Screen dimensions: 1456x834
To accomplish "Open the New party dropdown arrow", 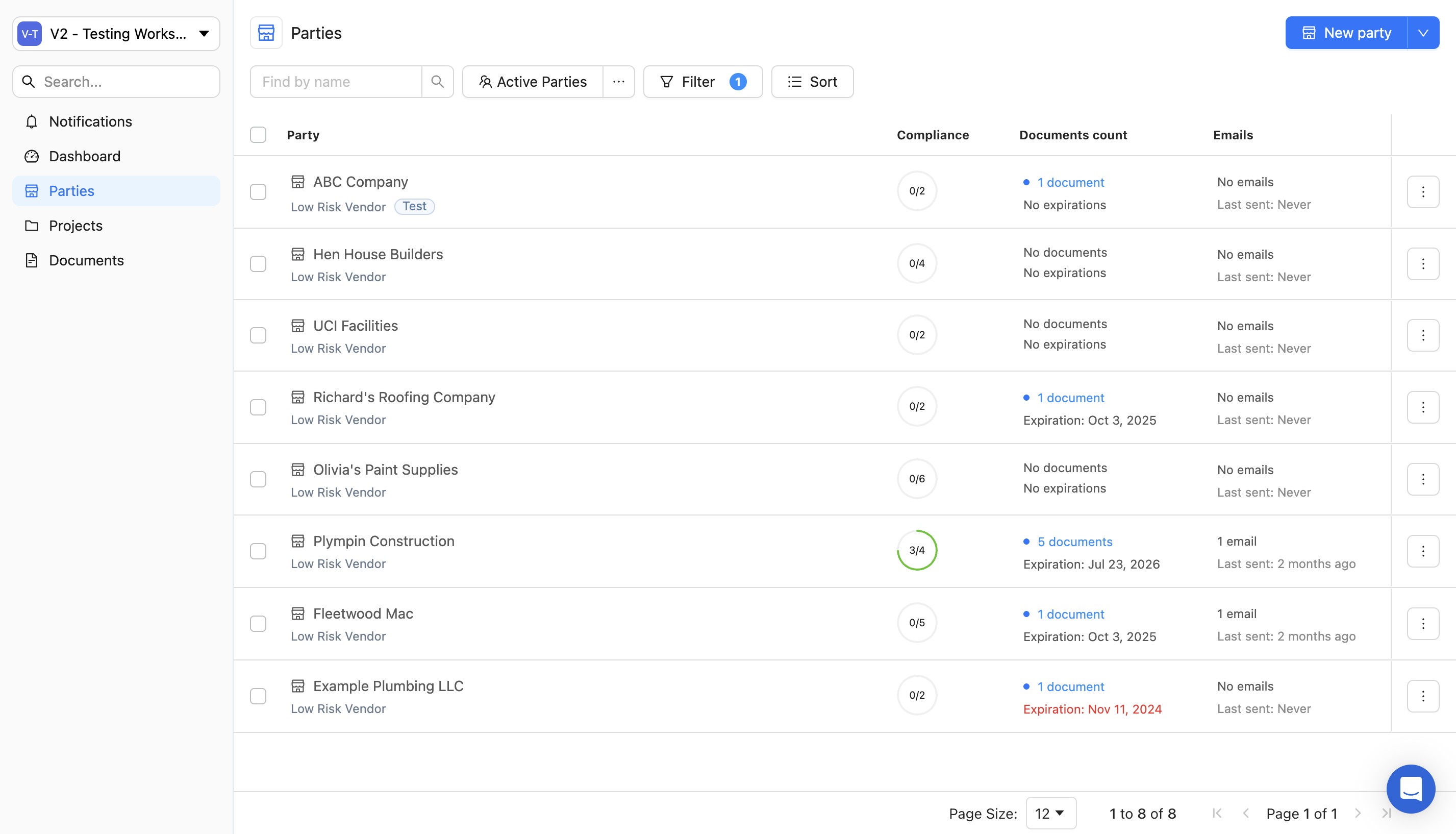I will [1423, 33].
